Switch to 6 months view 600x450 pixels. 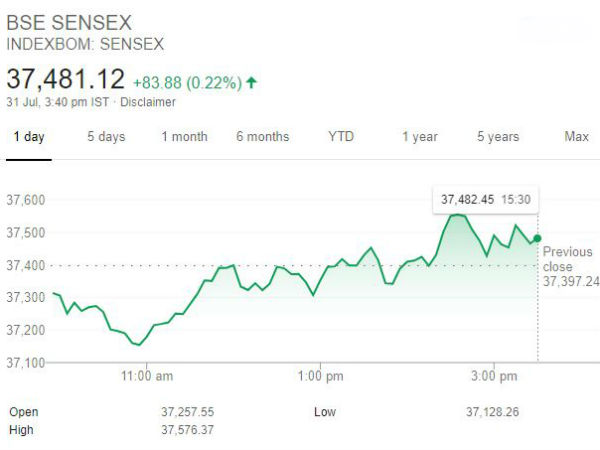pyautogui.click(x=263, y=136)
